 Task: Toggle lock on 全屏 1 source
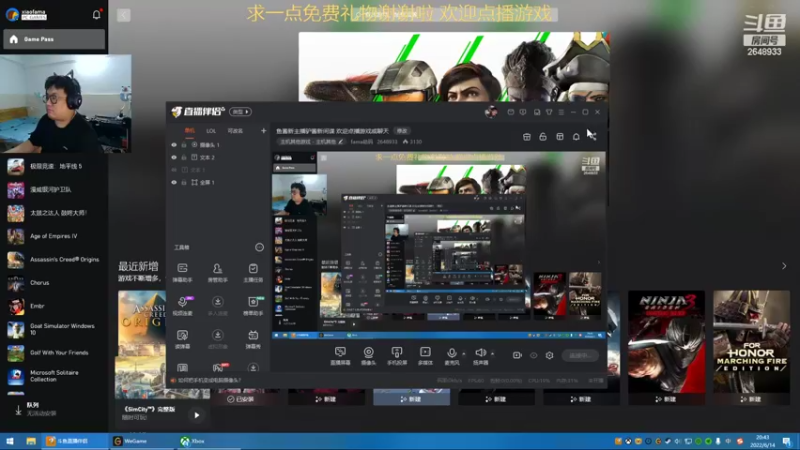coord(184,182)
